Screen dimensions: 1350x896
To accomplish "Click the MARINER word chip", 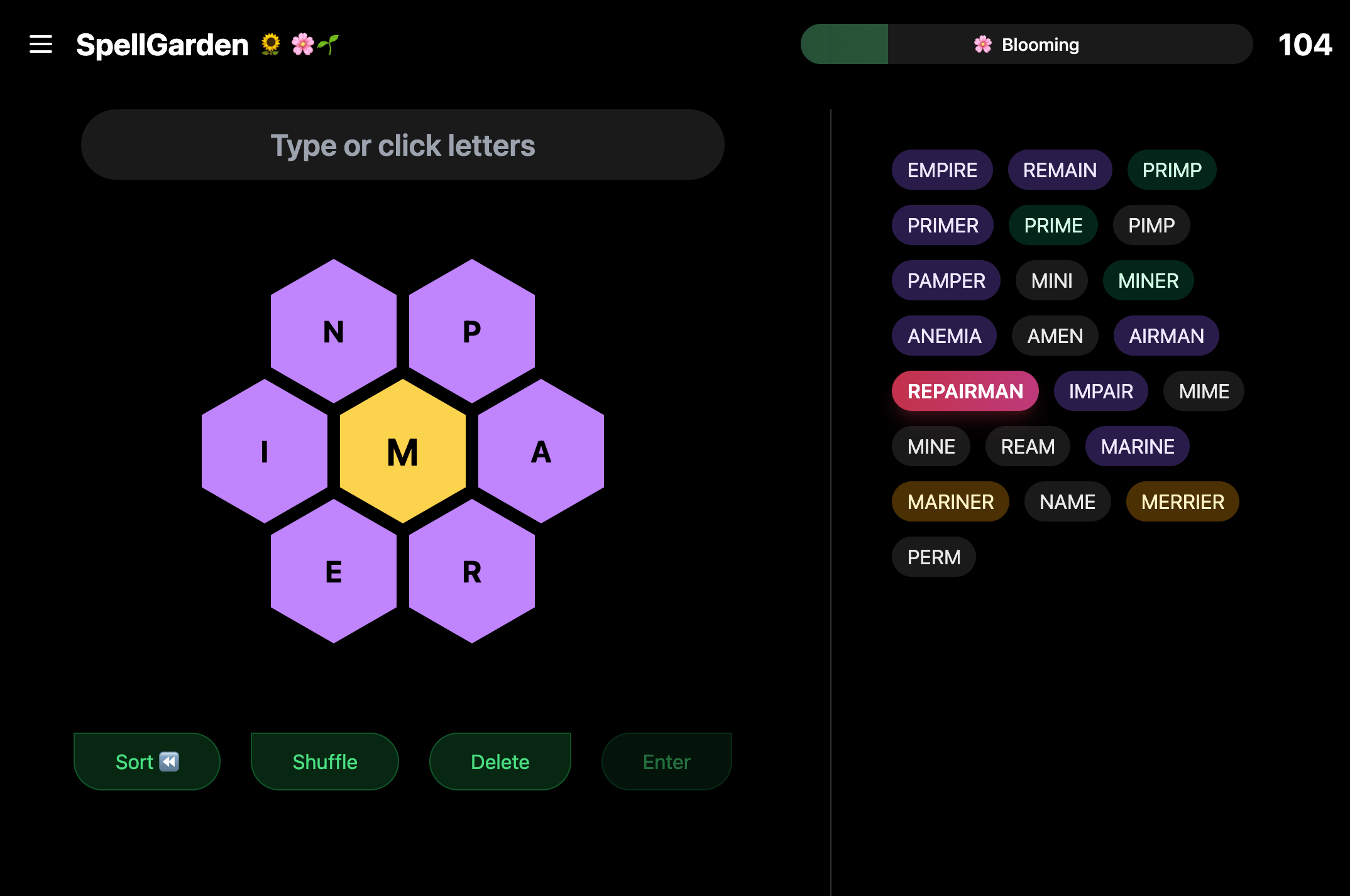I will coord(950,501).
